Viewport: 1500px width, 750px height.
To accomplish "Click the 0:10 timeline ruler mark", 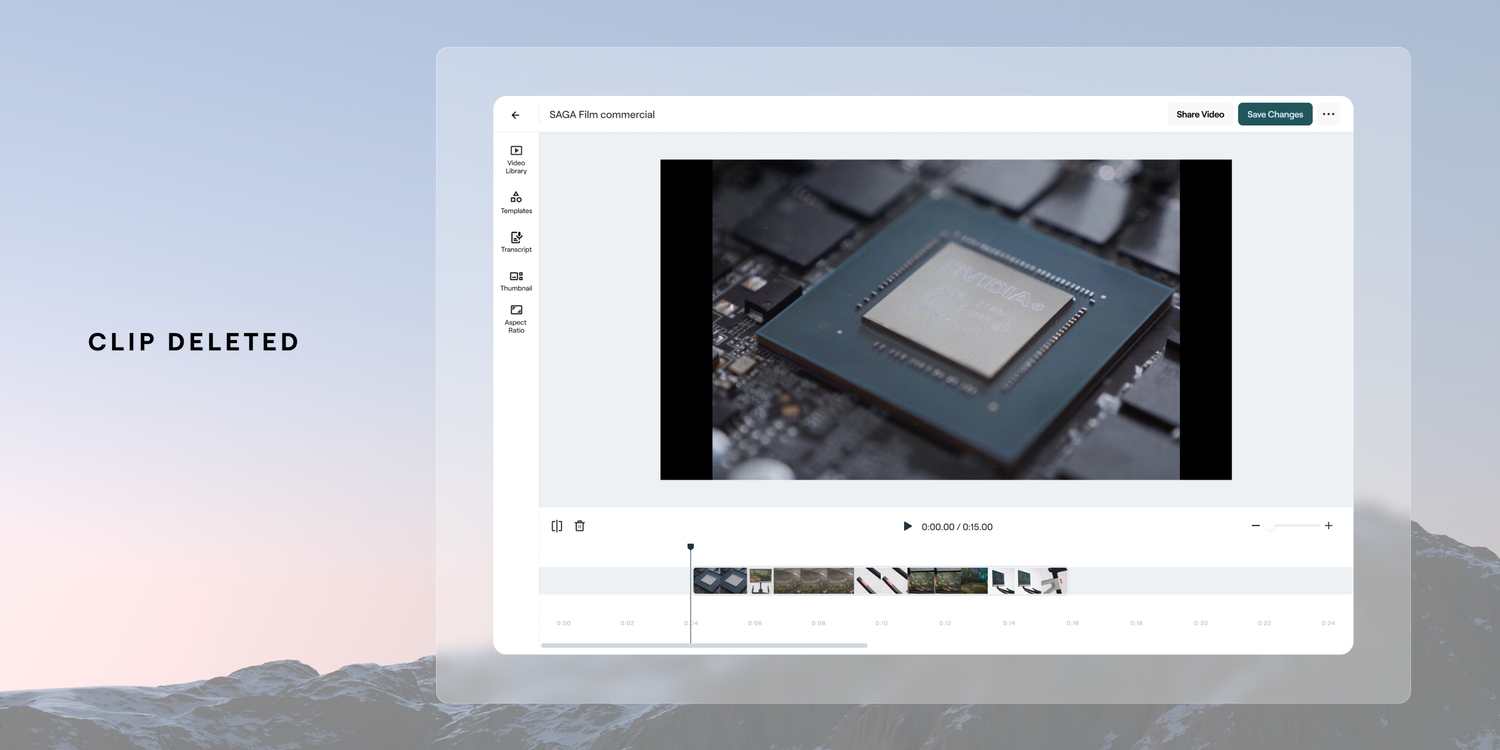I will click(881, 623).
